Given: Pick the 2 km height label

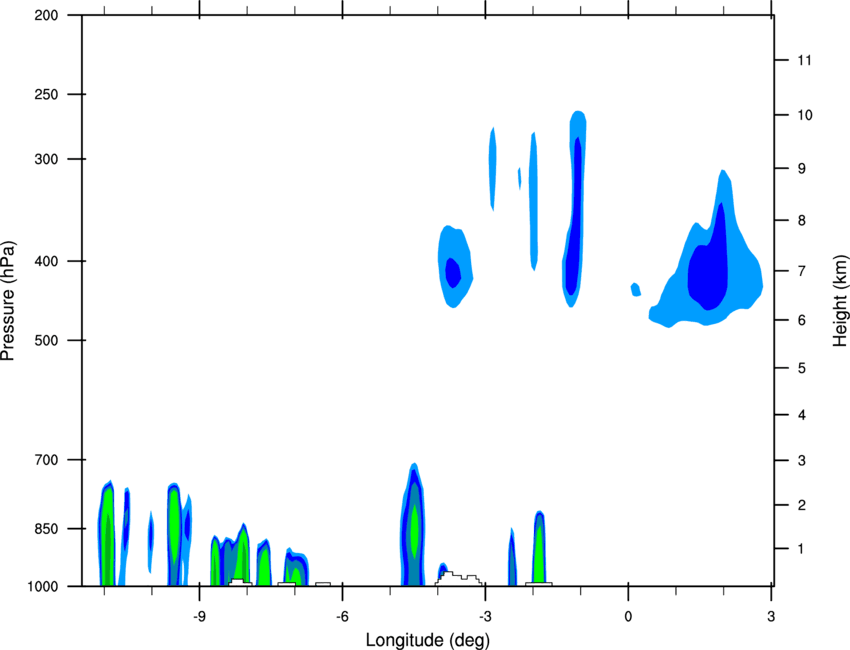Looking at the screenshot, I should coord(802,505).
